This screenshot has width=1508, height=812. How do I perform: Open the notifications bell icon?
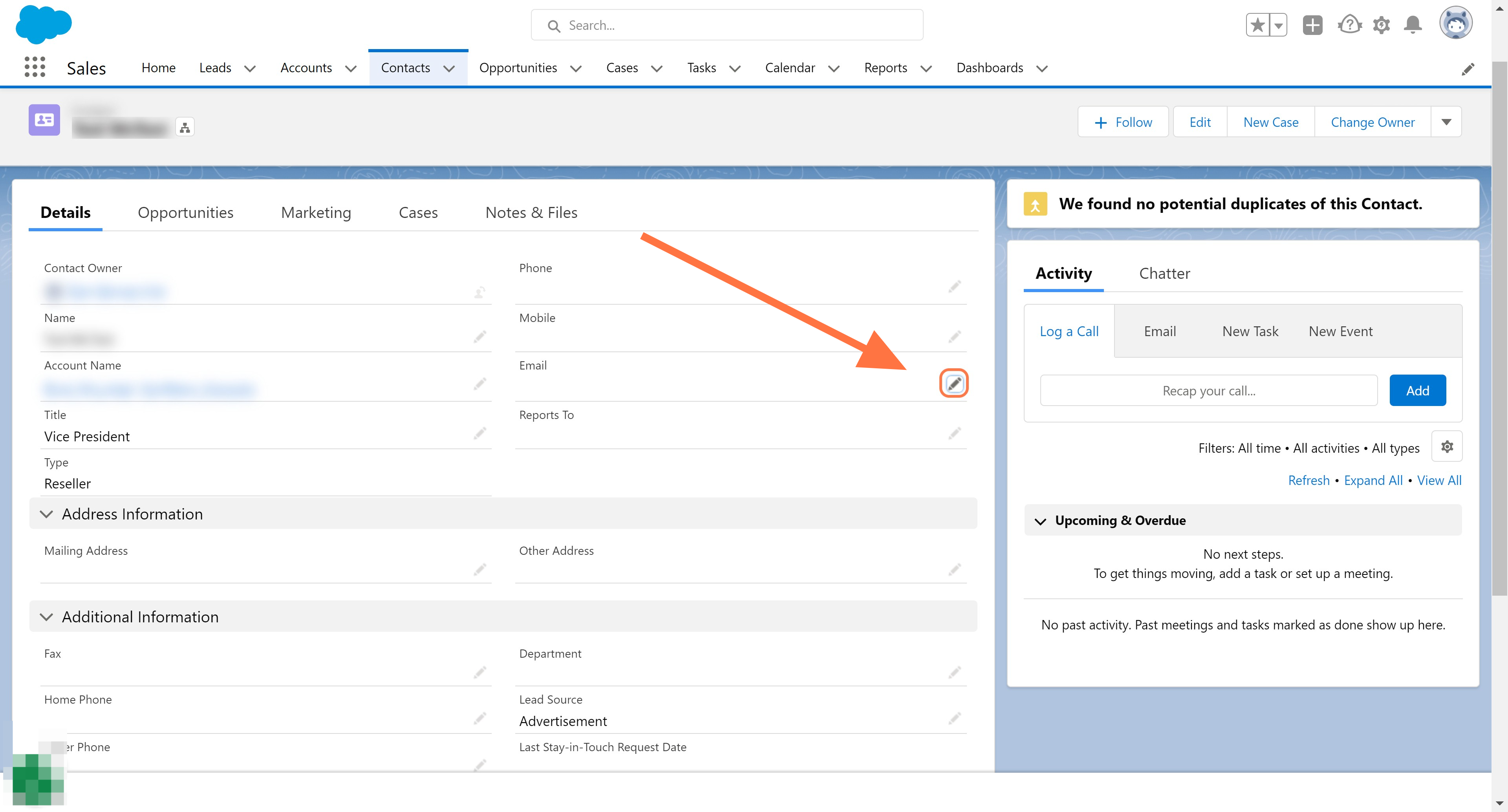click(x=1413, y=25)
